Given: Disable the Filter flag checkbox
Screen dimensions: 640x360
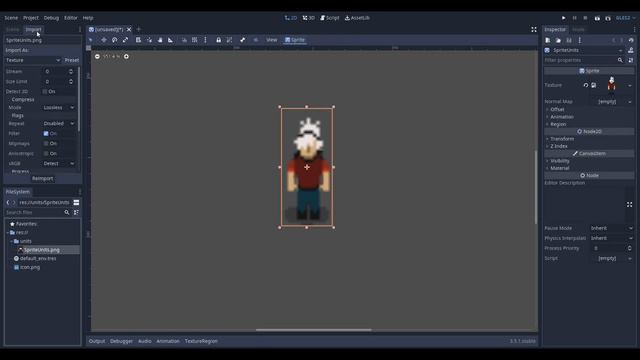Looking at the screenshot, I should pyautogui.click(x=46, y=133).
